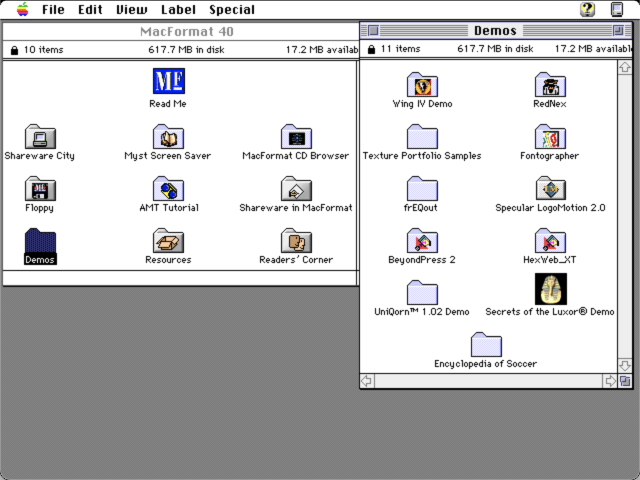Click the Demos window title text

pyautogui.click(x=495, y=31)
